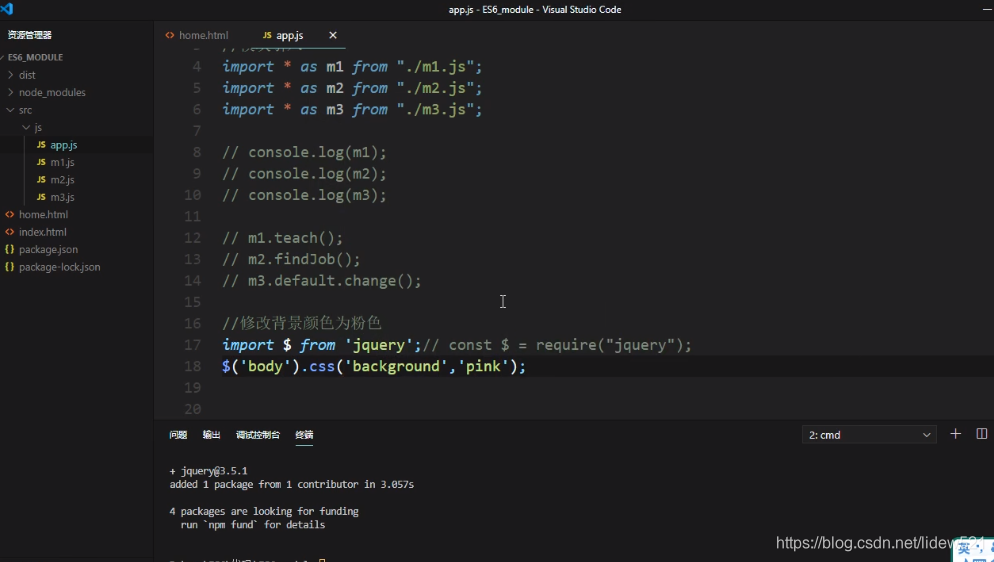Collapse the ES6_MODULE project root
This screenshot has height=562, width=994.
click(x=35, y=57)
